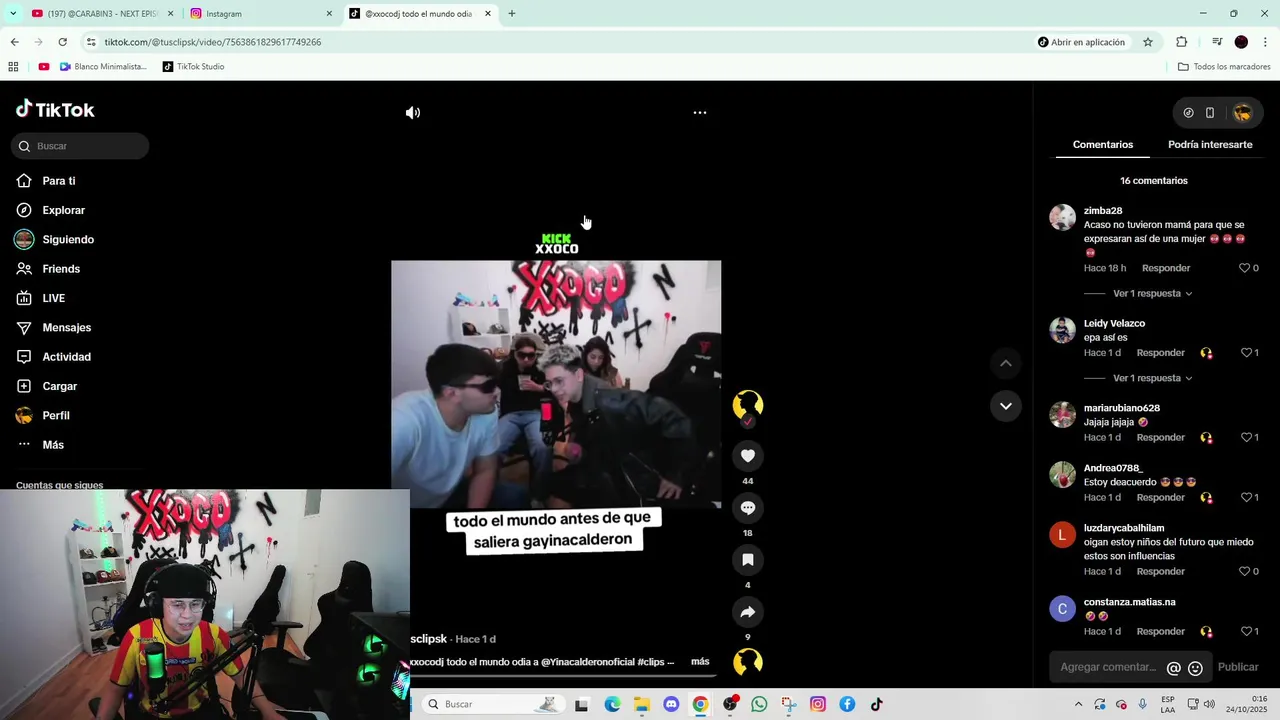Viewport: 1280px width, 720px height.
Task: Expand replies under Leidy Velazco comment
Action: click(x=1152, y=379)
